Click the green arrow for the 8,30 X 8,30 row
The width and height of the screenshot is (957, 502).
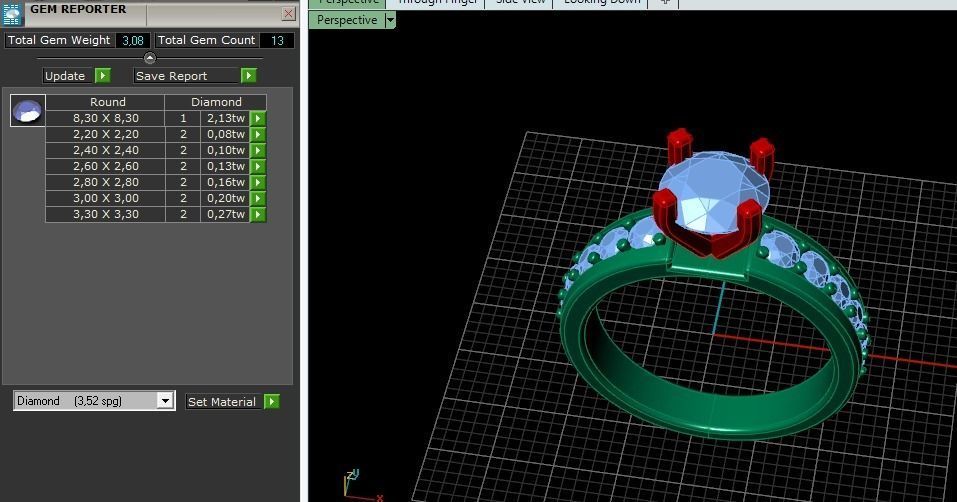click(x=258, y=118)
